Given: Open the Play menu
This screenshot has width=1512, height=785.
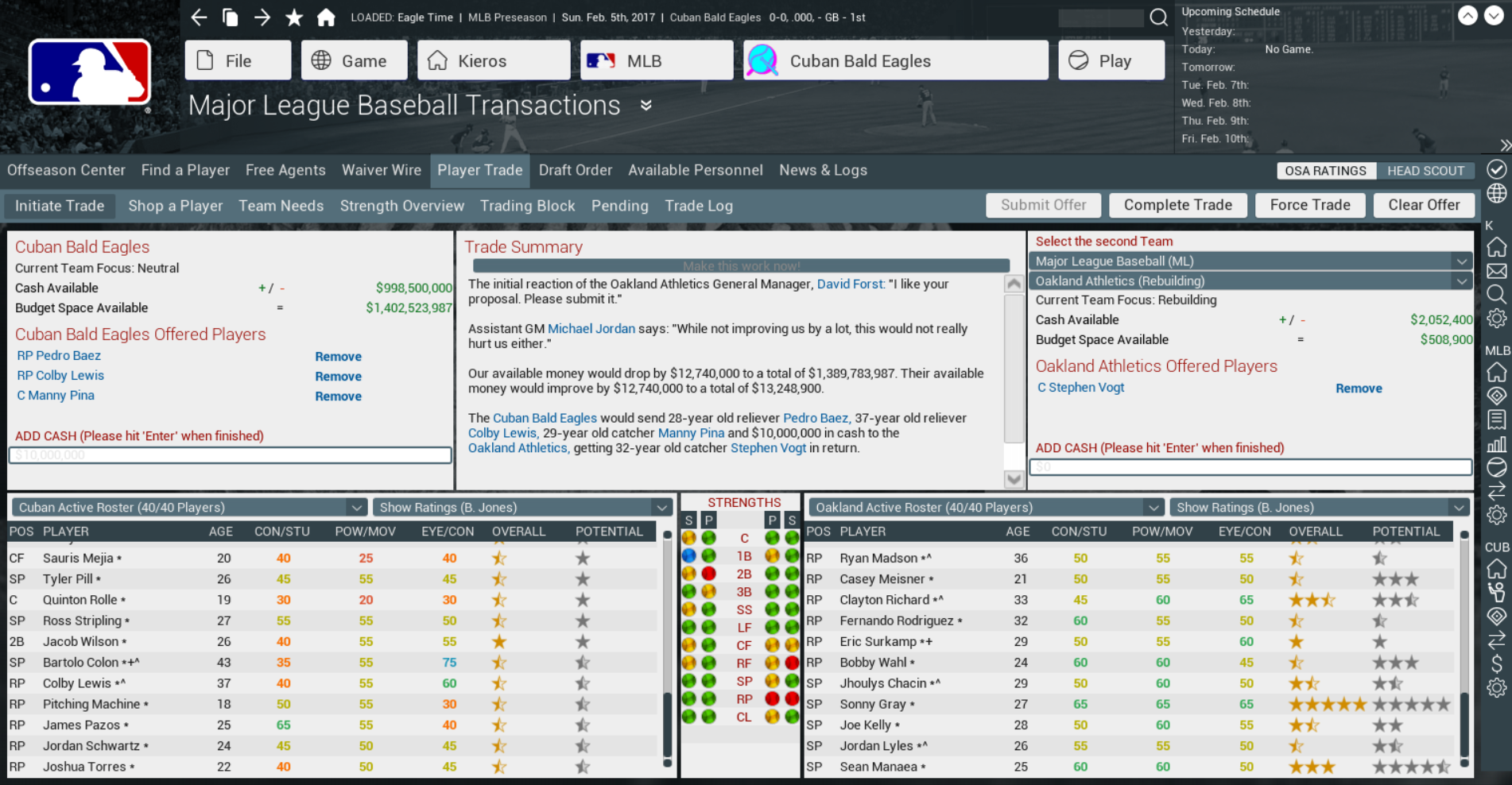Looking at the screenshot, I should click(1111, 60).
